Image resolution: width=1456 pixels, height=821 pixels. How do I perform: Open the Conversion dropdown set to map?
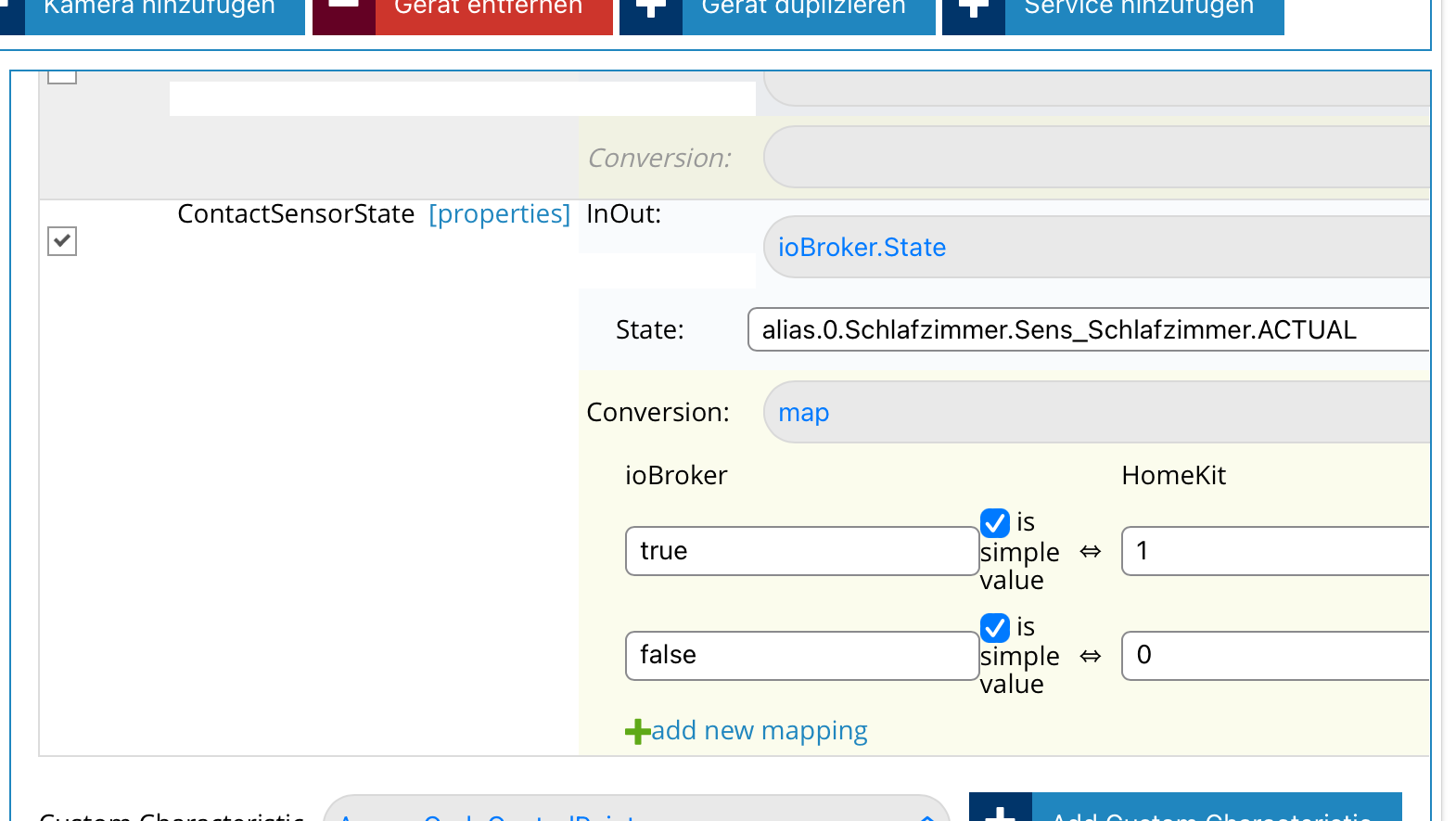(x=1094, y=413)
